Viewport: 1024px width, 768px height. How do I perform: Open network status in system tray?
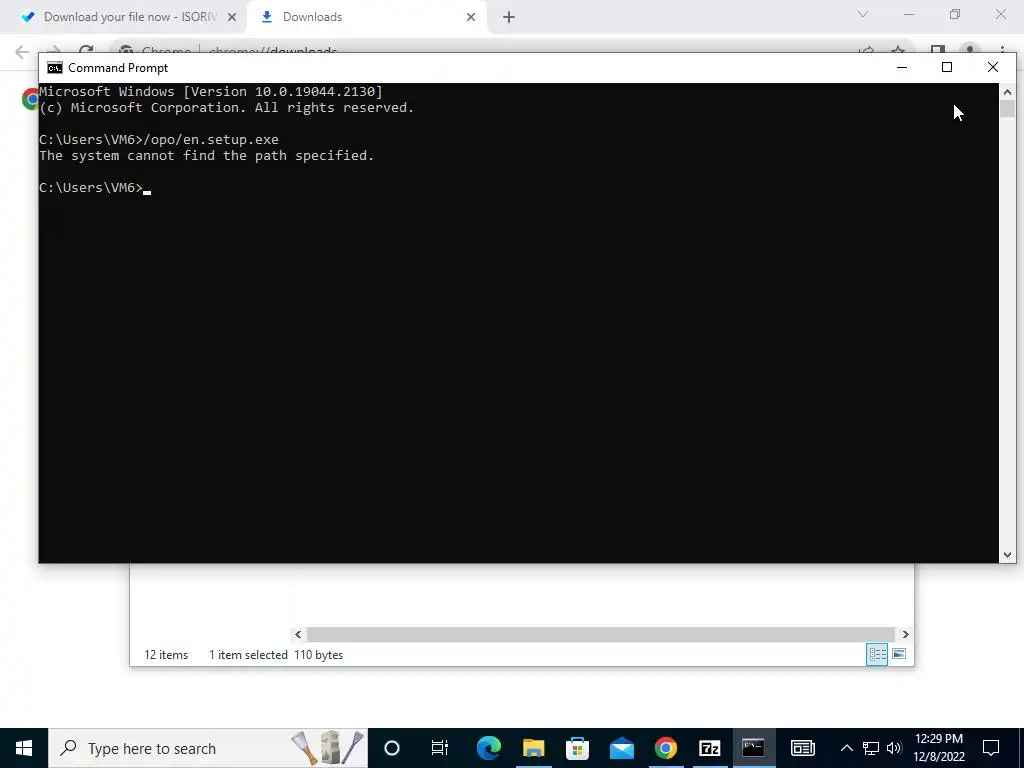pyautogui.click(x=871, y=748)
